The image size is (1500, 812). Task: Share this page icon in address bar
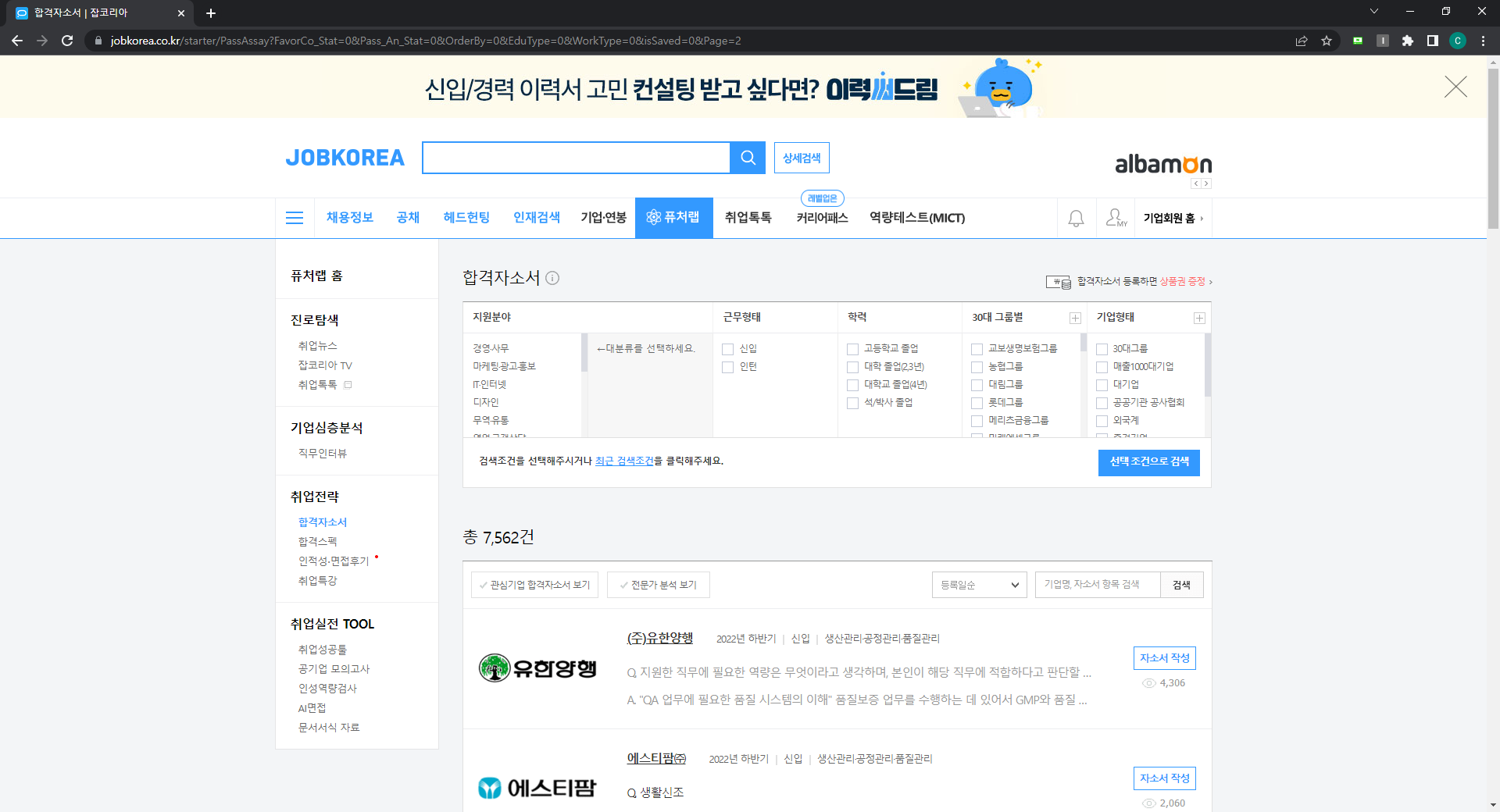tap(1302, 41)
